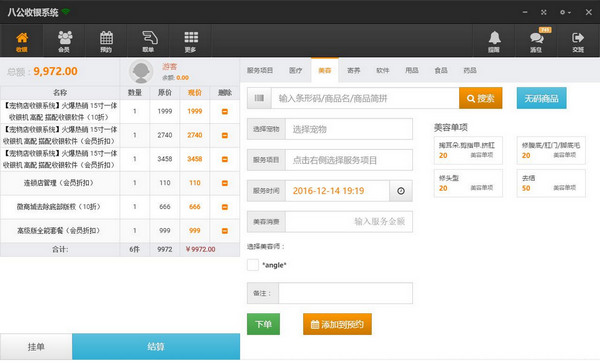600x363 pixels.
Task: Tick the *angle* beautician checkbox
Action: [253, 265]
